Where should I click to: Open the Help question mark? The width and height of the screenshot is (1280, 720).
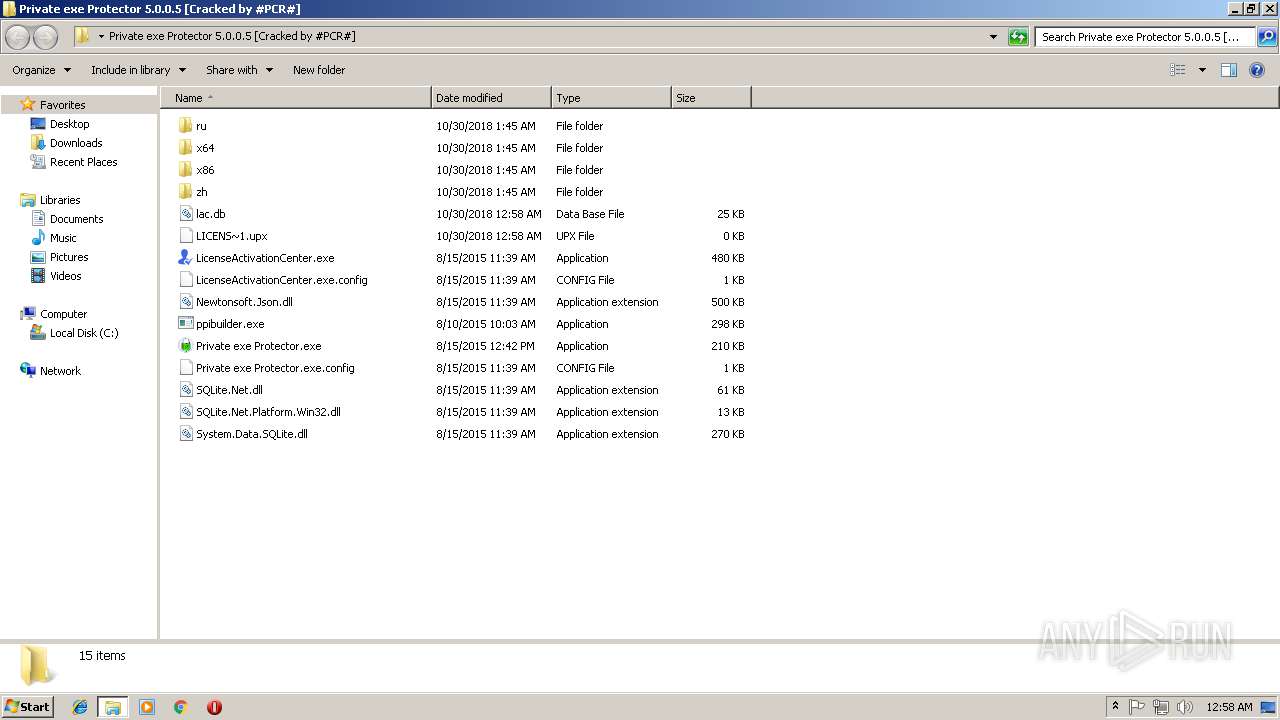point(1257,70)
